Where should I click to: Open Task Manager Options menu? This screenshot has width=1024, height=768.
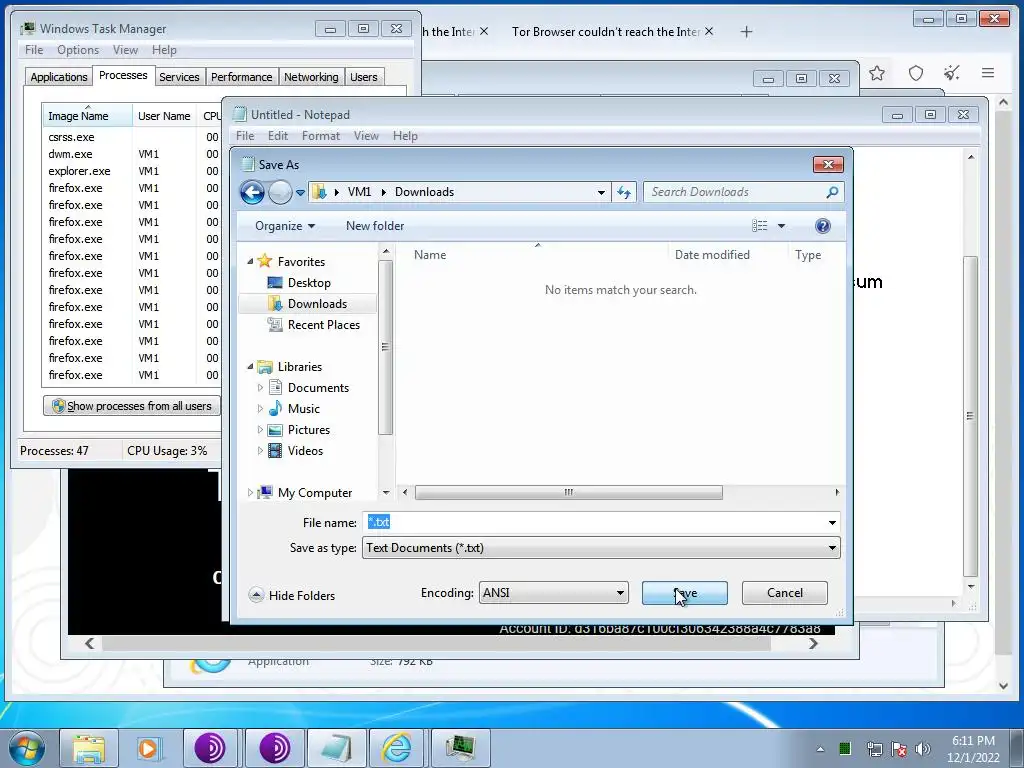coord(78,50)
